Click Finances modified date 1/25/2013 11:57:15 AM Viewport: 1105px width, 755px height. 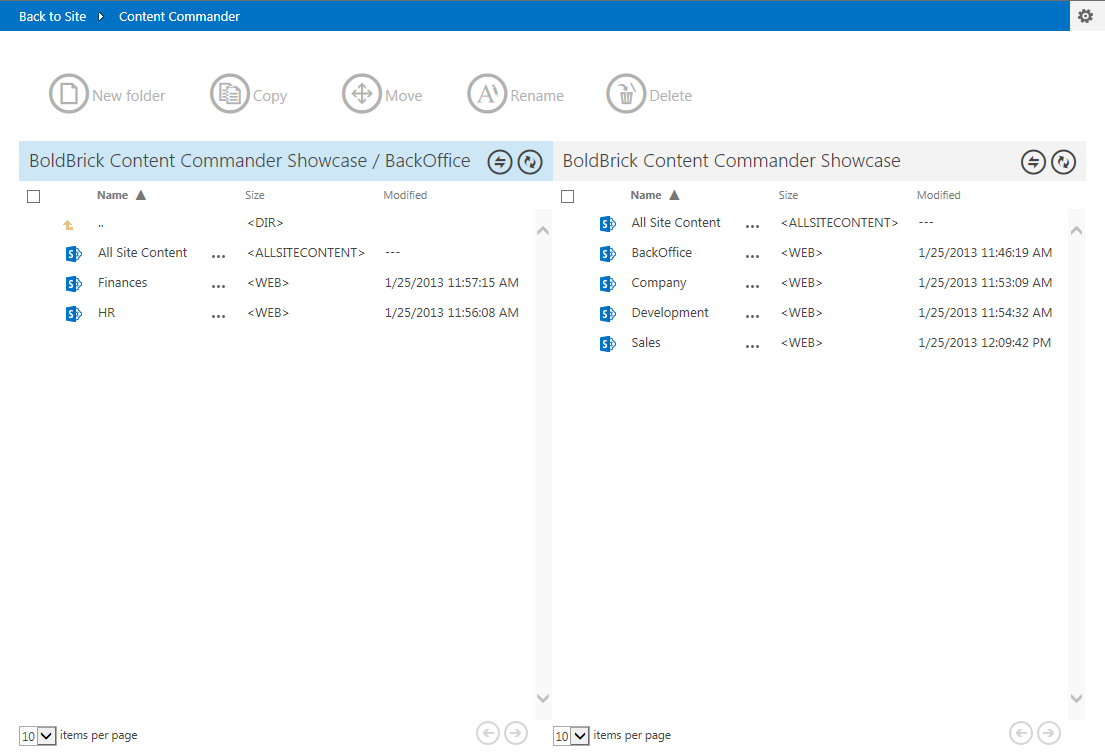pos(452,283)
